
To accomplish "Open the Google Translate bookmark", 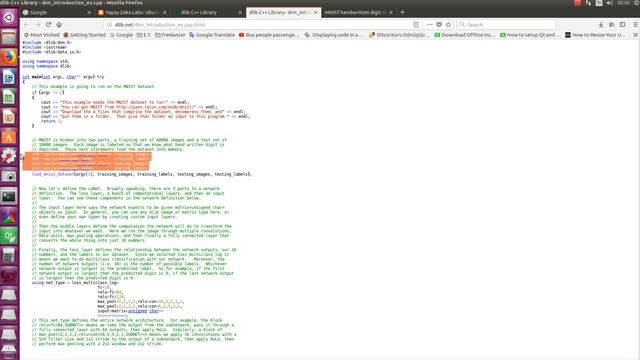I will click(212, 35).
